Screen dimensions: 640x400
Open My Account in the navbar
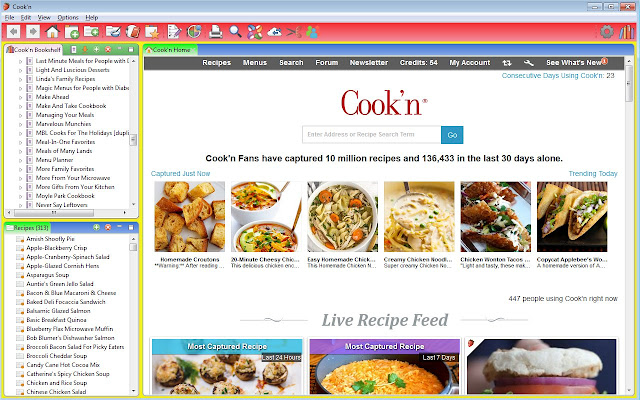(x=469, y=63)
